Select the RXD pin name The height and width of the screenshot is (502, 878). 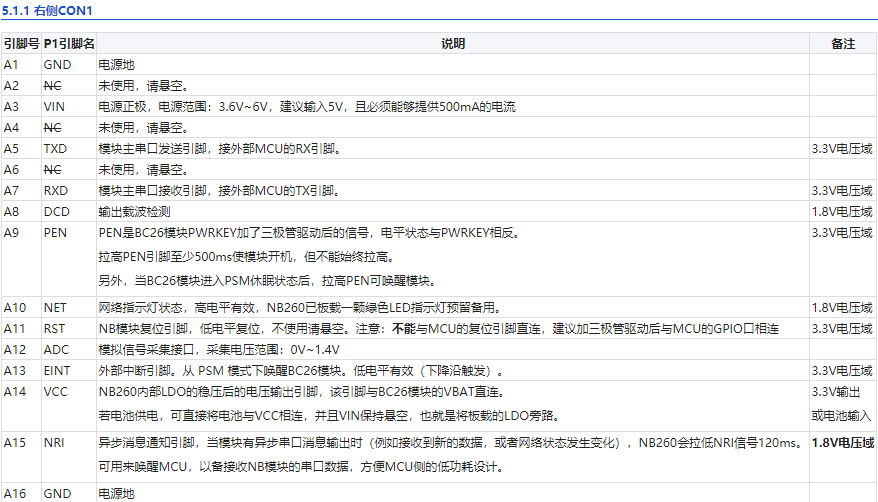coord(55,191)
